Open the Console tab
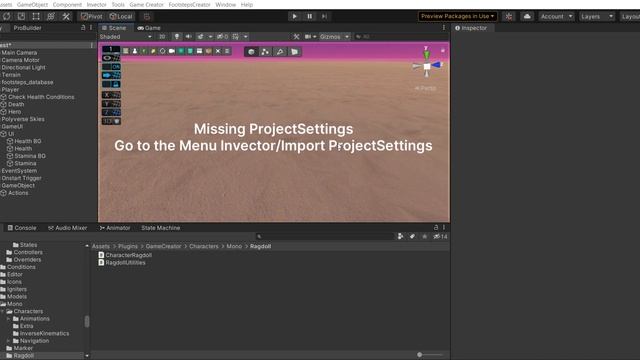 point(22,228)
